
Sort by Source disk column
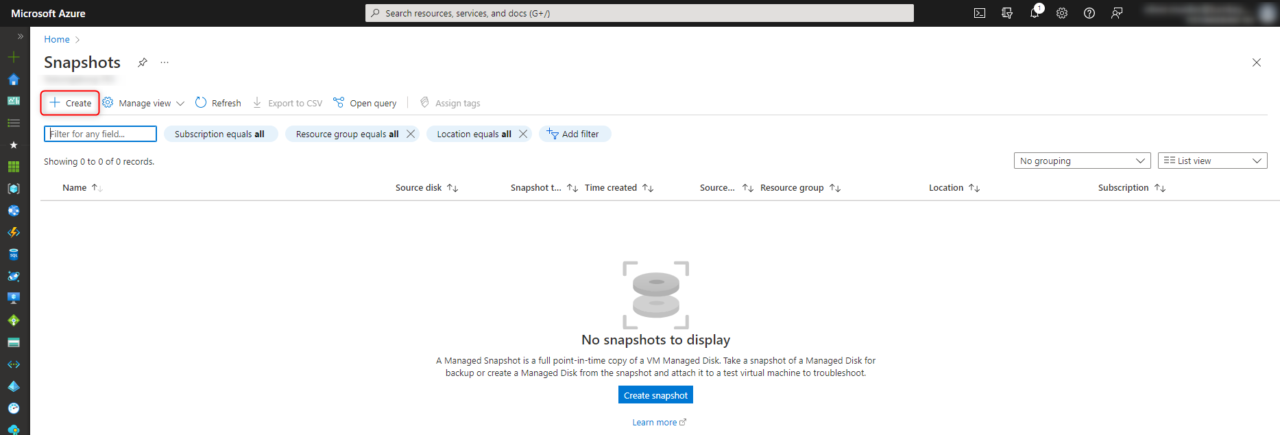(426, 187)
